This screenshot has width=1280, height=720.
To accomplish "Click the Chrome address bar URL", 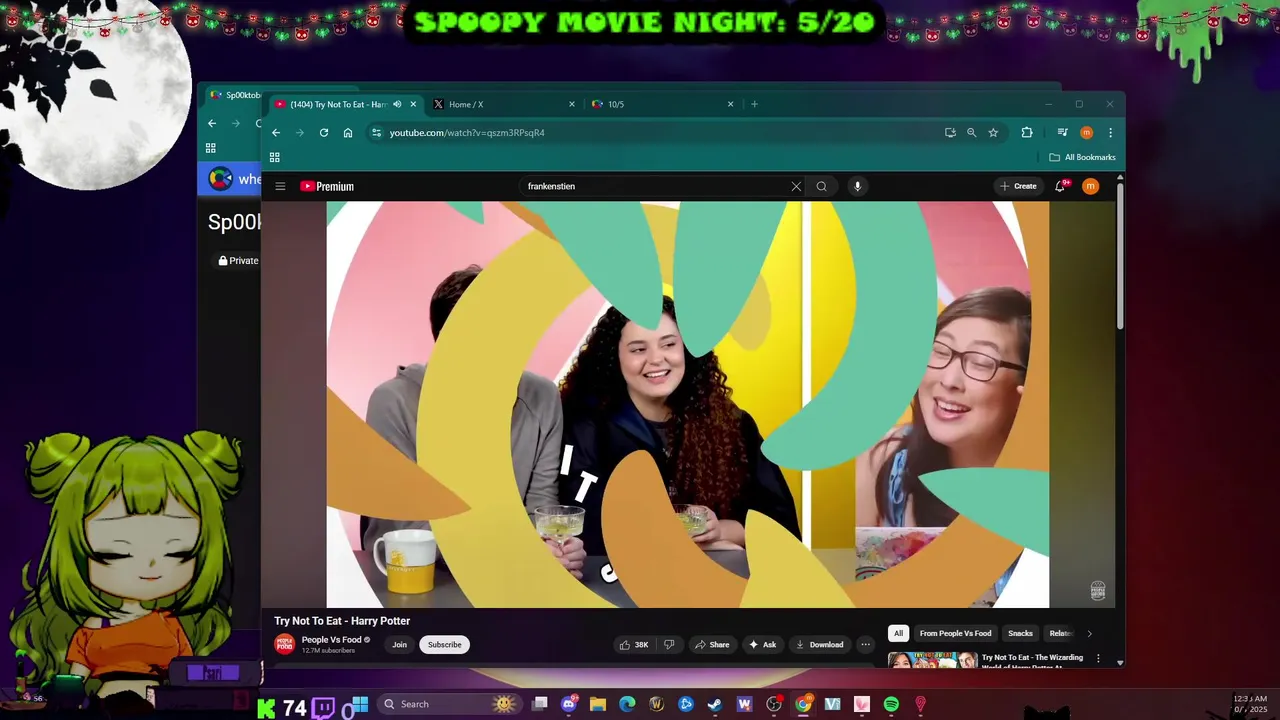I will [x=467, y=132].
